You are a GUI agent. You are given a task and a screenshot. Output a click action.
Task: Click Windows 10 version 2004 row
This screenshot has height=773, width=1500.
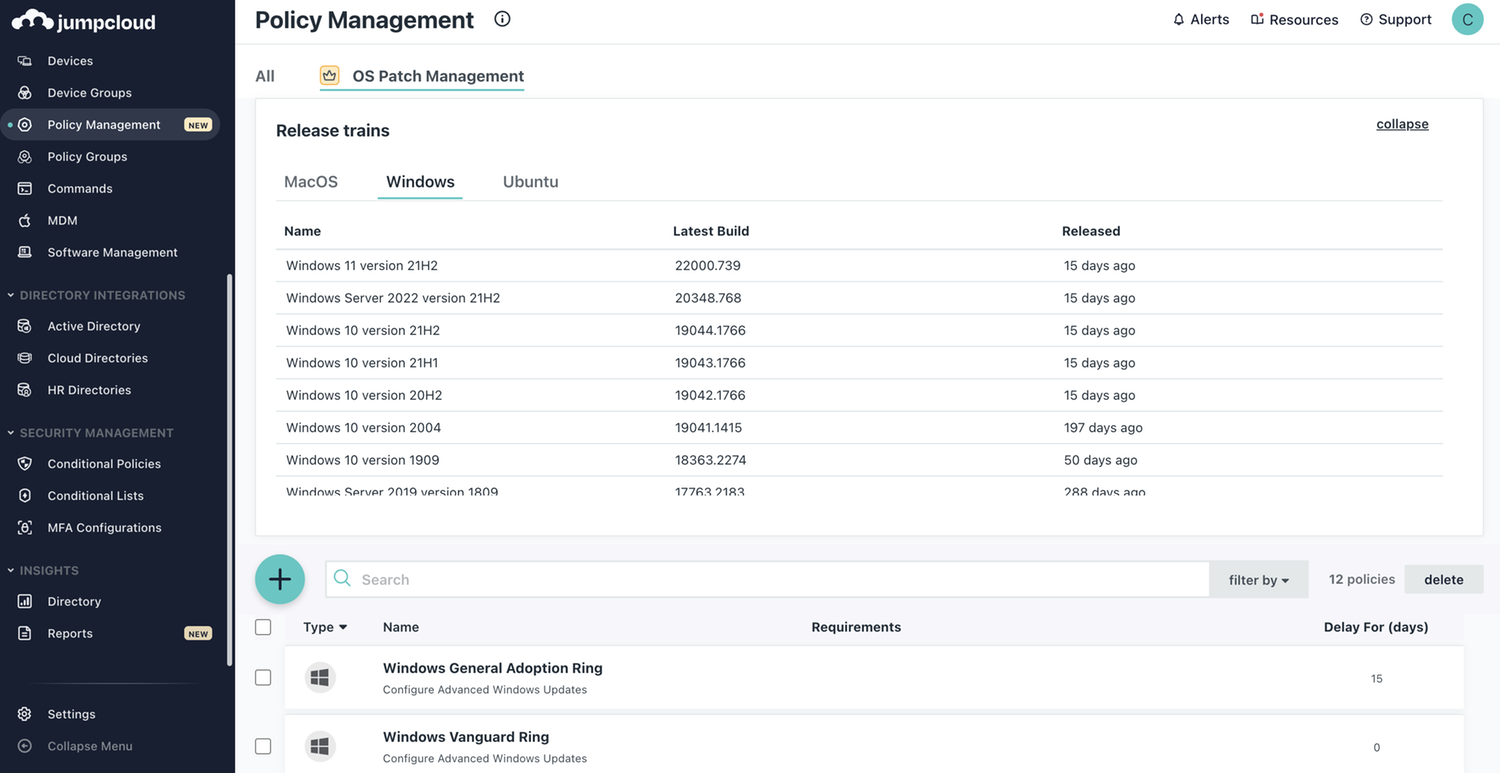tap(859, 428)
